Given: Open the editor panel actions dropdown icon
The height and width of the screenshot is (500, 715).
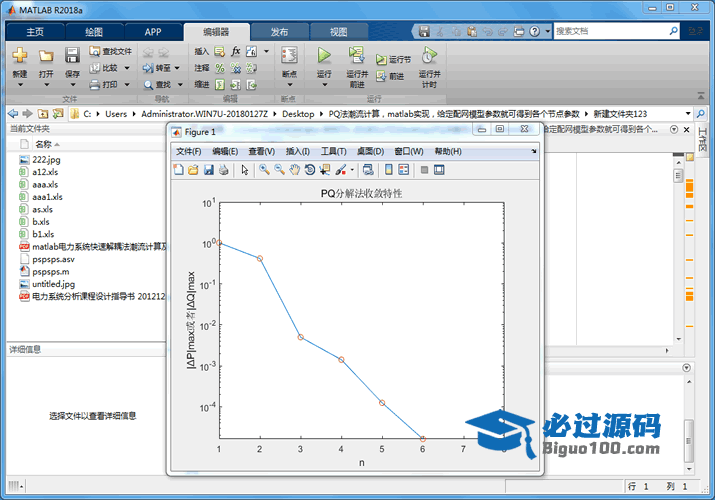Looking at the screenshot, I should click(674, 129).
